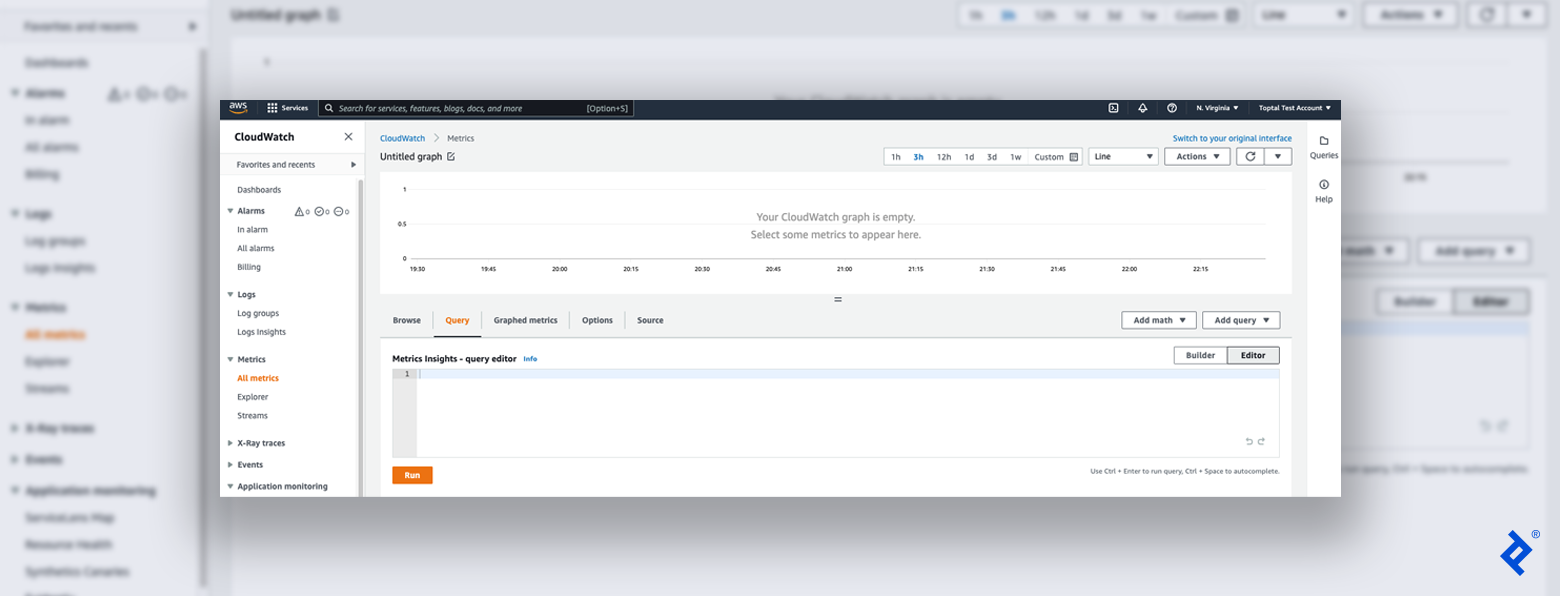This screenshot has height=596, width=1560.
Task: Open the query editor Info link
Action: click(x=530, y=358)
